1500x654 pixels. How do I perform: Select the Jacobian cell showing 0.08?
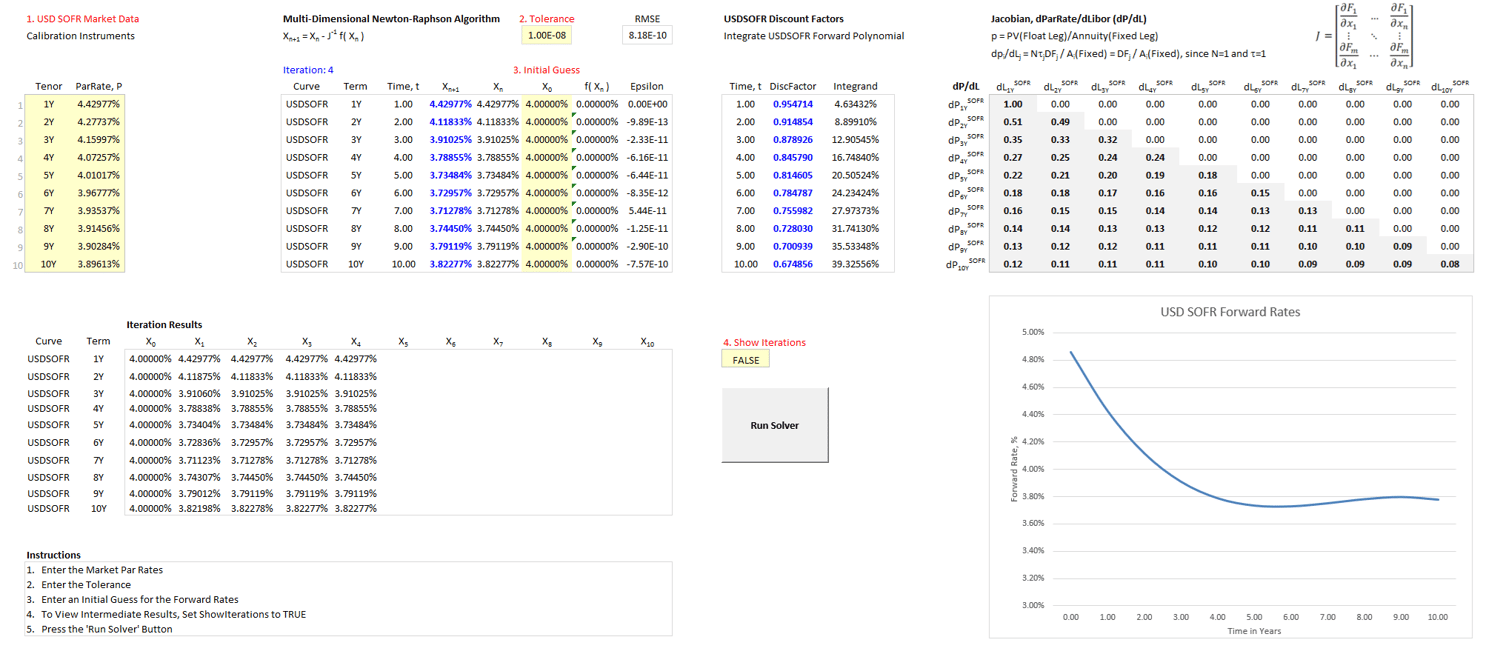(x=1450, y=265)
